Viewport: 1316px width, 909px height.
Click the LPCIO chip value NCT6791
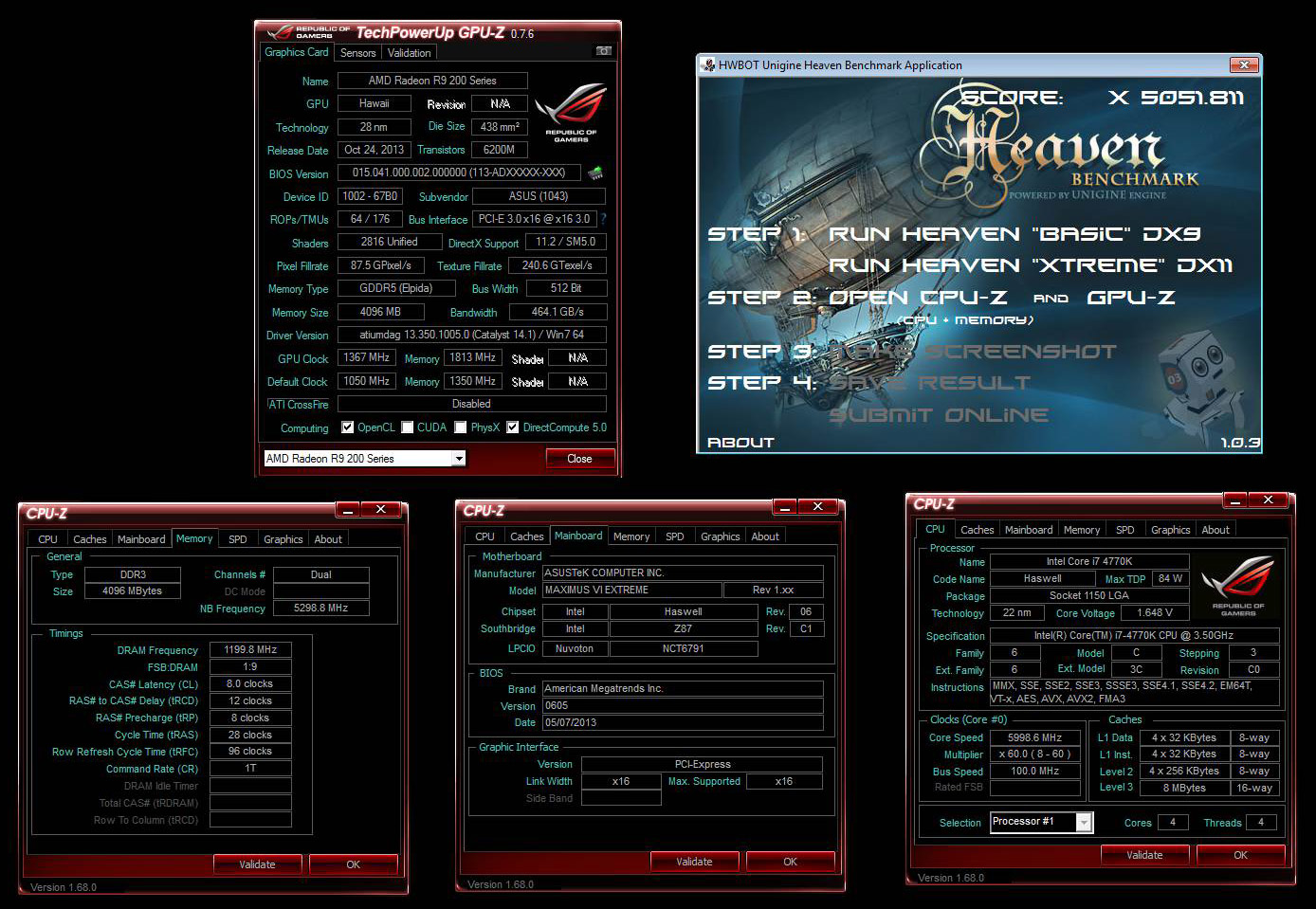click(683, 649)
